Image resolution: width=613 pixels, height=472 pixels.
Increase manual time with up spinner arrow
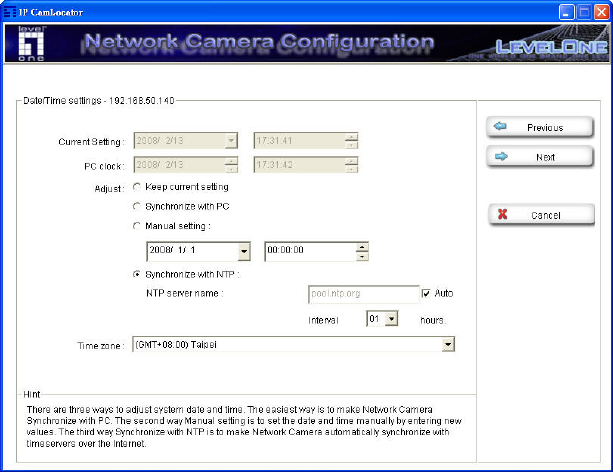[x=362, y=247]
